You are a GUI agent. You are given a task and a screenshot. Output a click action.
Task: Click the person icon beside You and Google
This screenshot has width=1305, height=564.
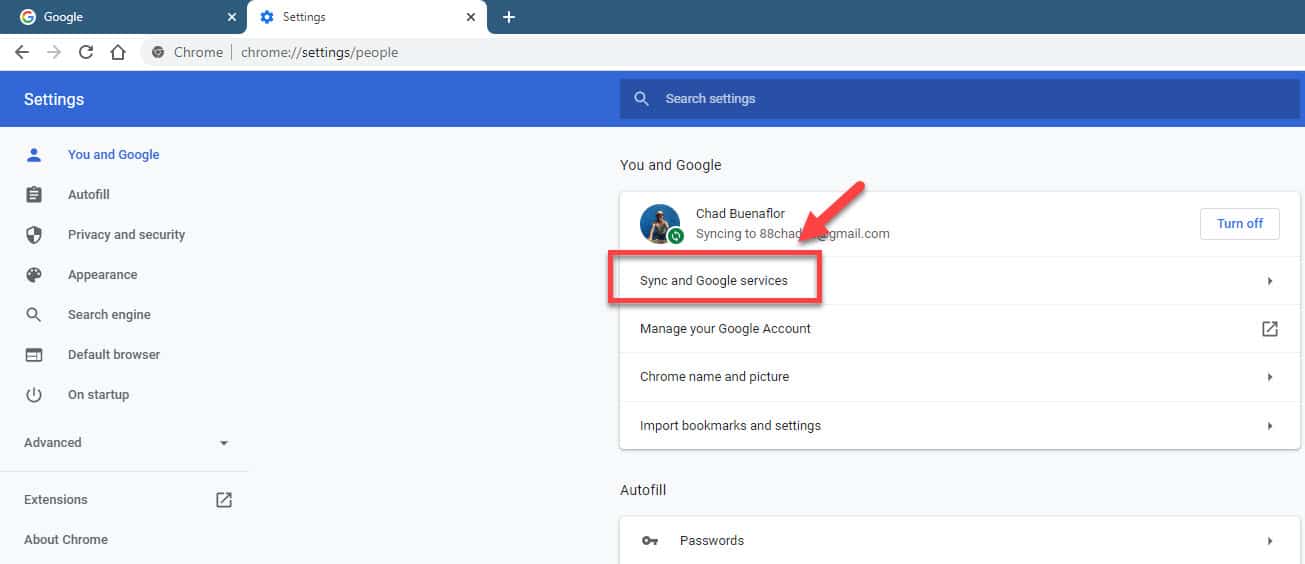pos(34,155)
